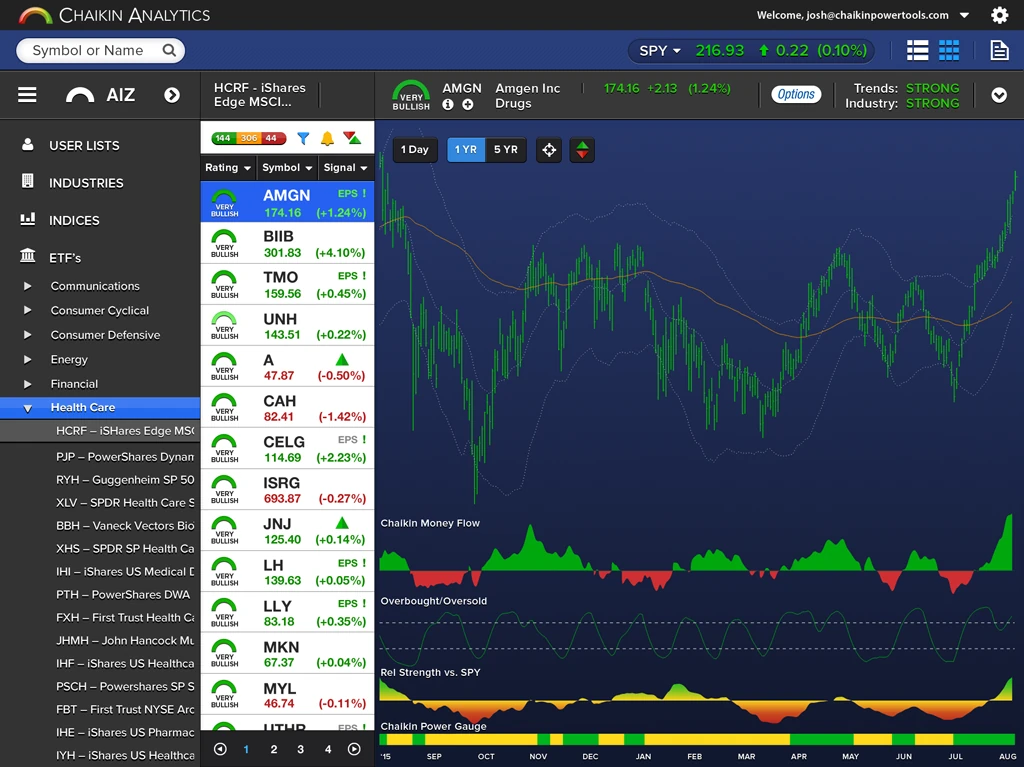The width and height of the screenshot is (1024, 767).
Task: Click the ETF's bank icon
Action: coord(27,255)
